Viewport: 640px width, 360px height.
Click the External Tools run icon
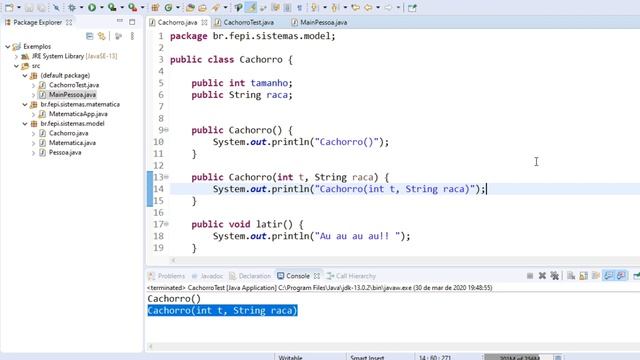[132, 7]
